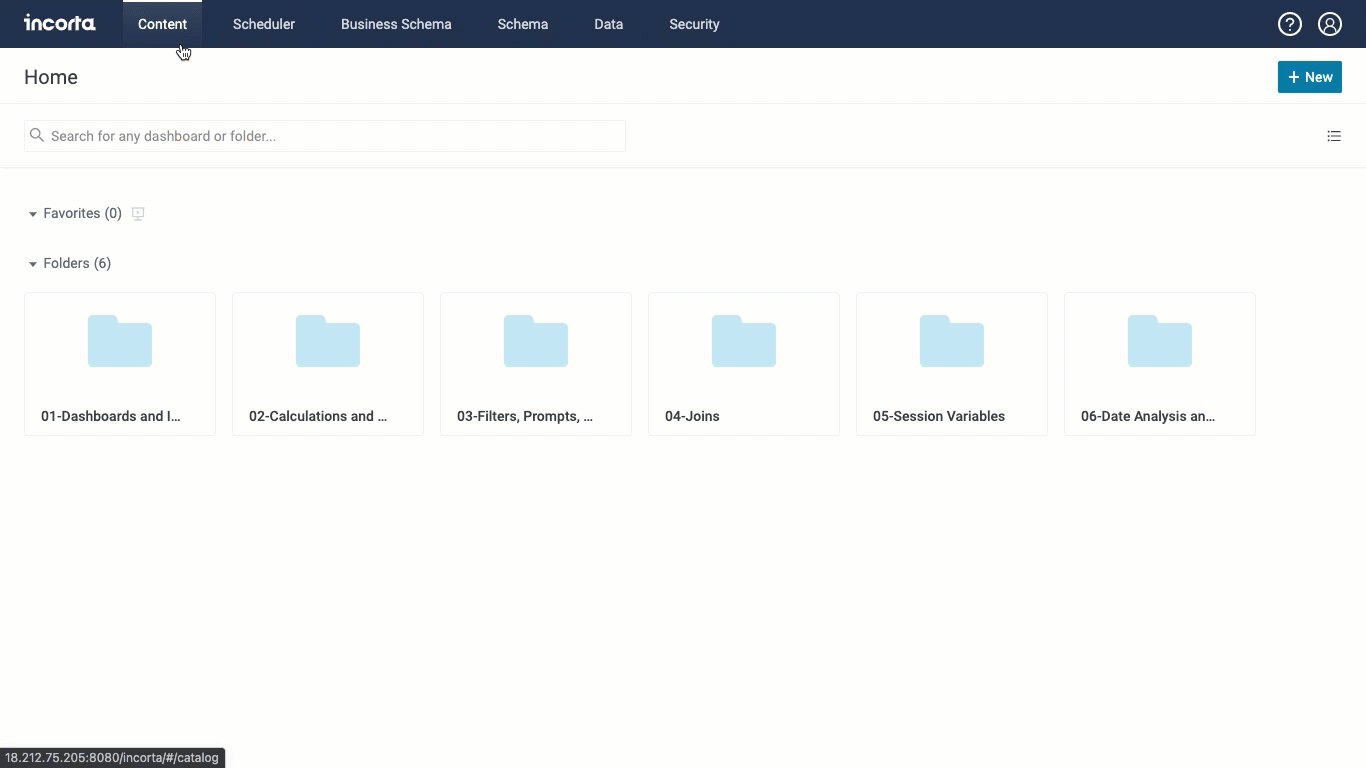Click the Favorites (0) heading text

tap(83, 213)
